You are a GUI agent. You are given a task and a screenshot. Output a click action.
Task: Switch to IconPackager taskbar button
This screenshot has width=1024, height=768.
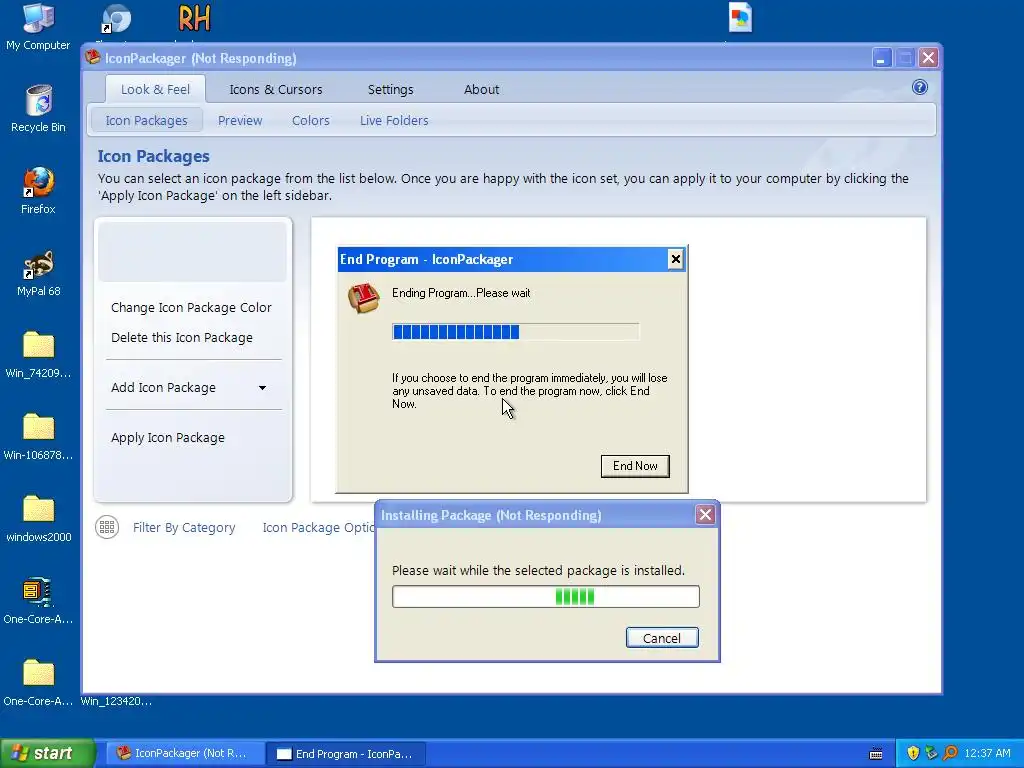pos(185,753)
